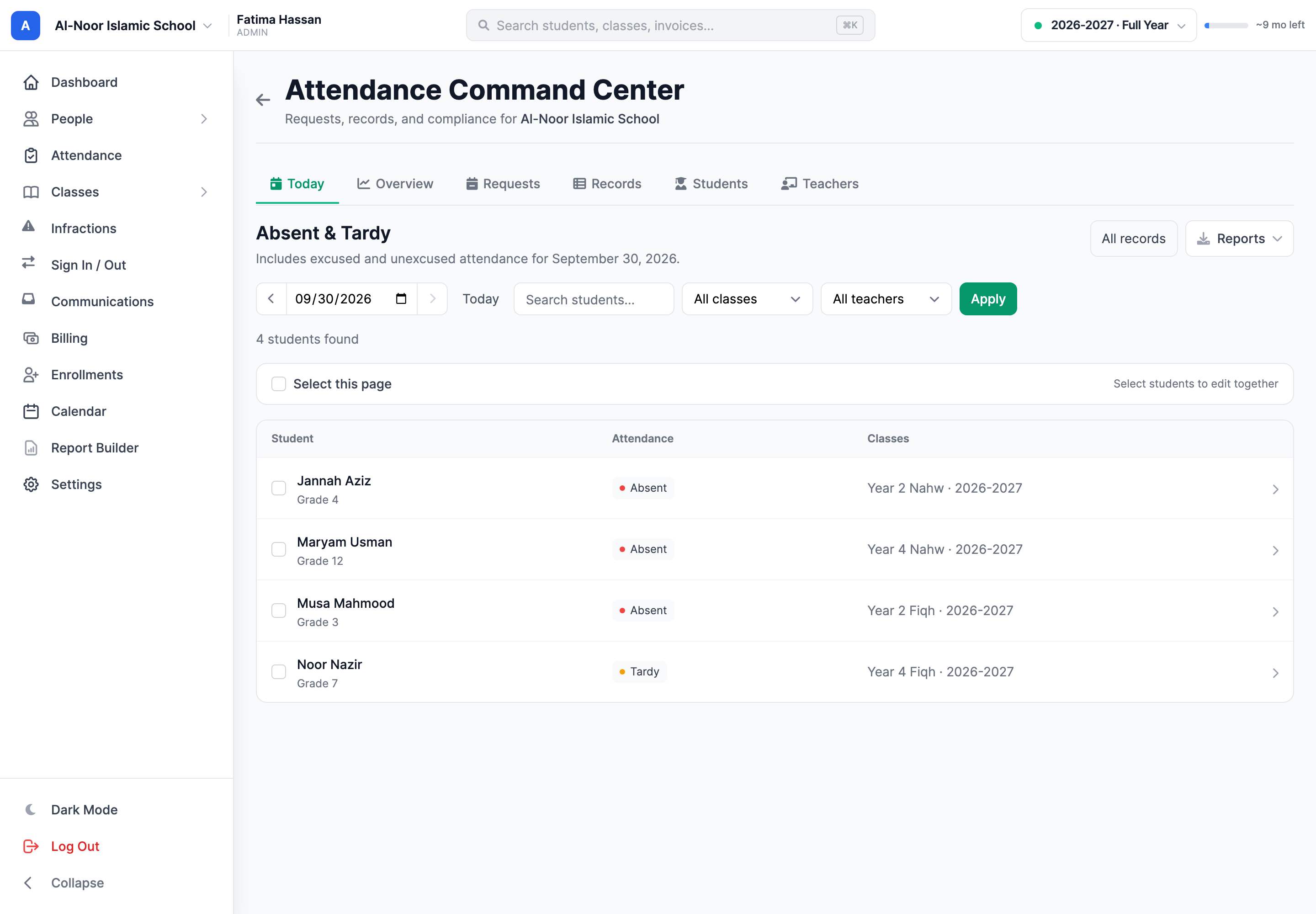Click the Report Builder document icon
The width and height of the screenshot is (1316, 914).
point(31,448)
